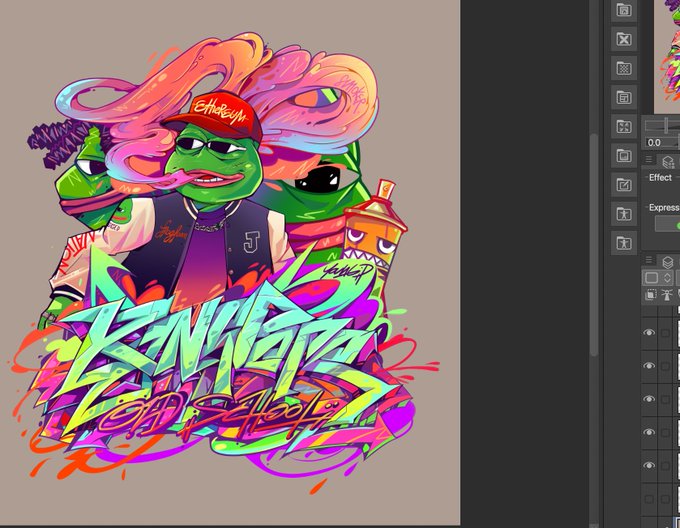Open the Layer panel hamburger menu
The height and width of the screenshot is (528, 680).
pyautogui.click(x=649, y=260)
